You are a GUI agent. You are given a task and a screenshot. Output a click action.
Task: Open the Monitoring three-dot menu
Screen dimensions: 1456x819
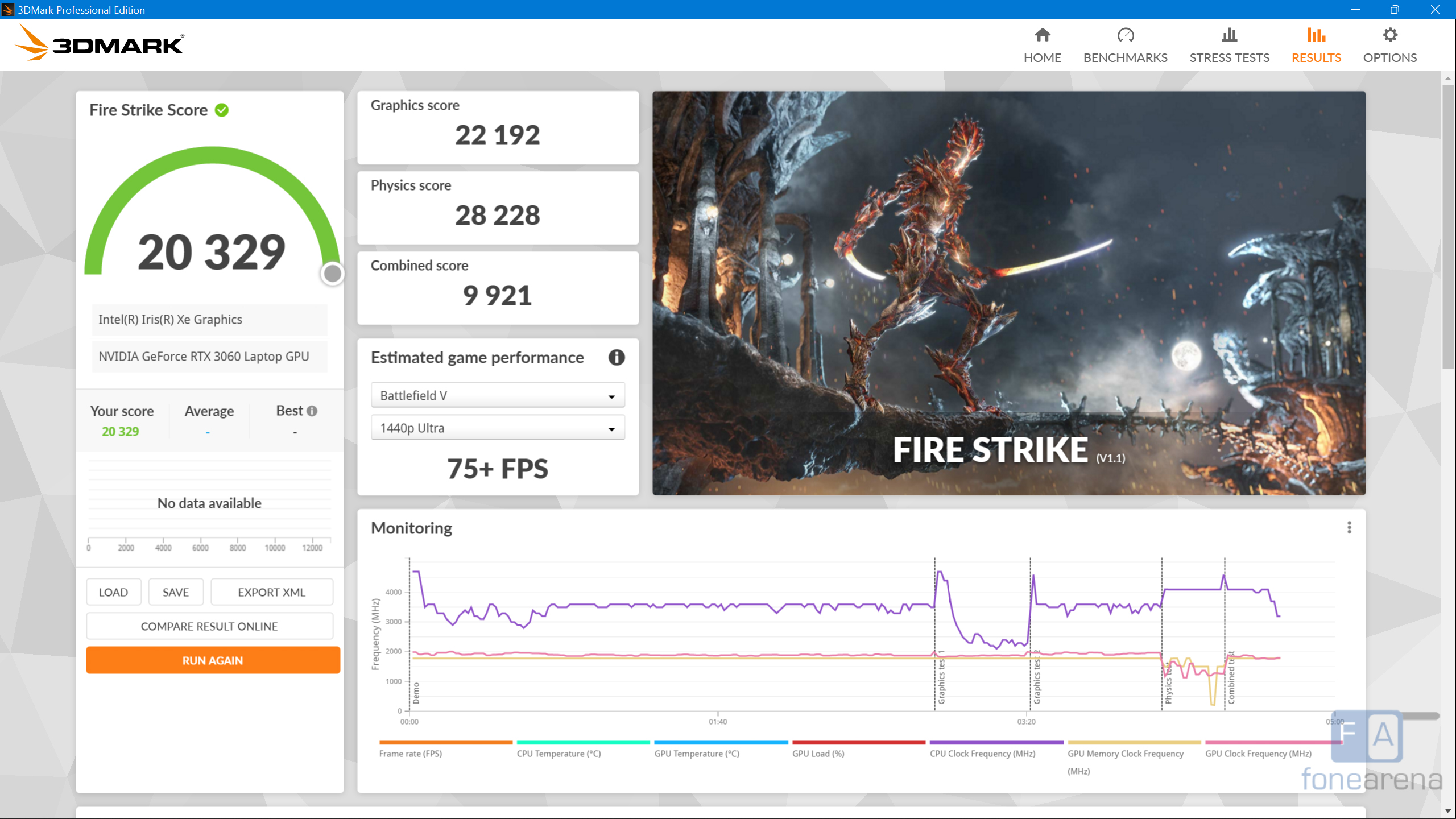[1349, 528]
